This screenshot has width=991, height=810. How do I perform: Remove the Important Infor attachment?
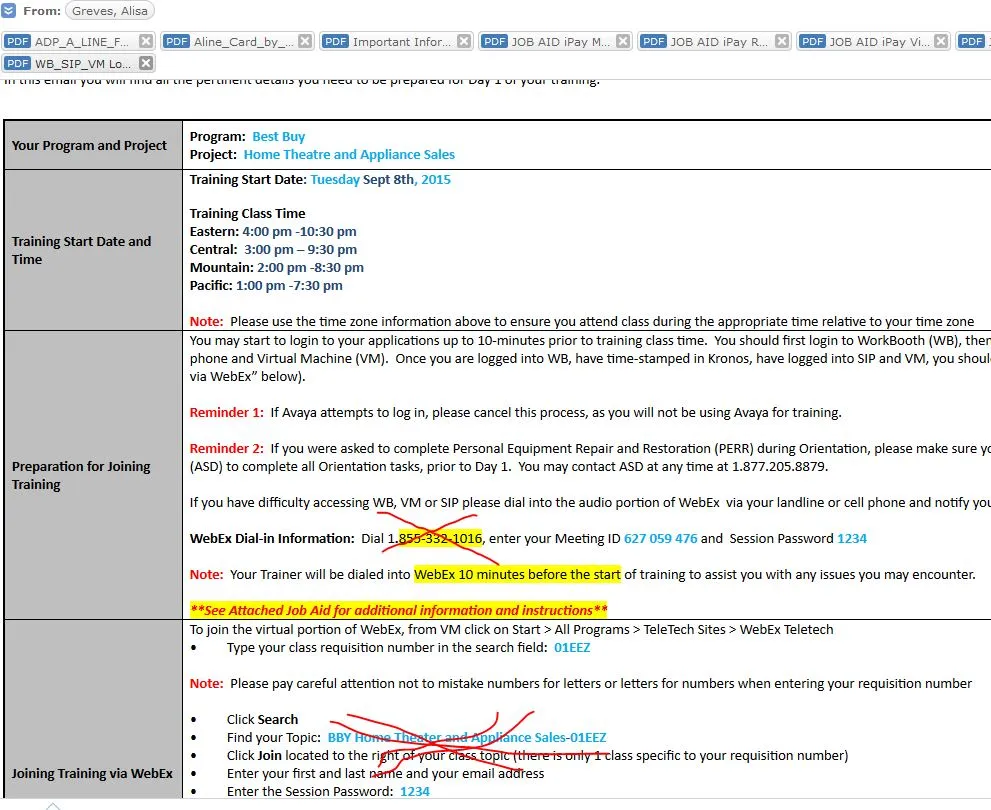click(464, 41)
